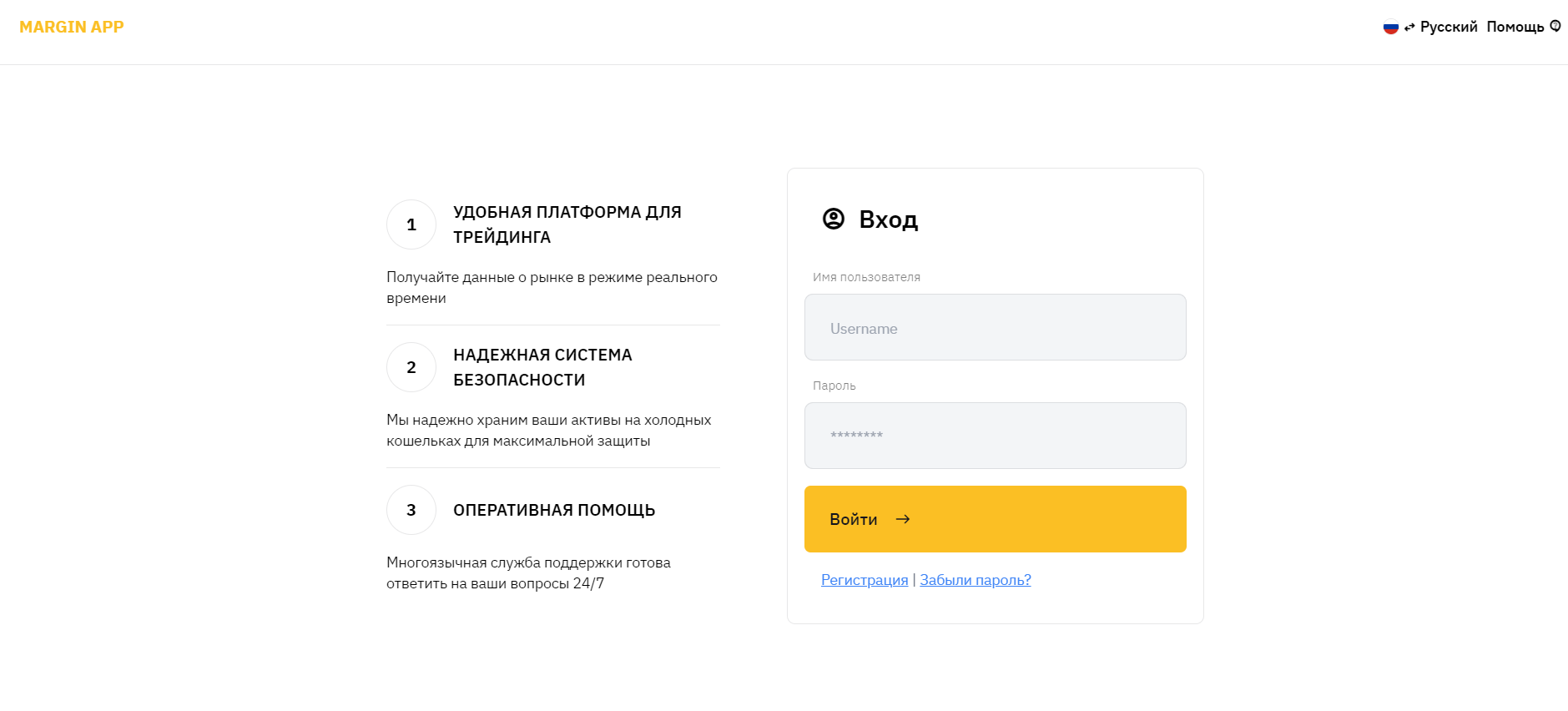The height and width of the screenshot is (711, 1568).
Task: Click the step 1 circle
Action: tap(411, 224)
